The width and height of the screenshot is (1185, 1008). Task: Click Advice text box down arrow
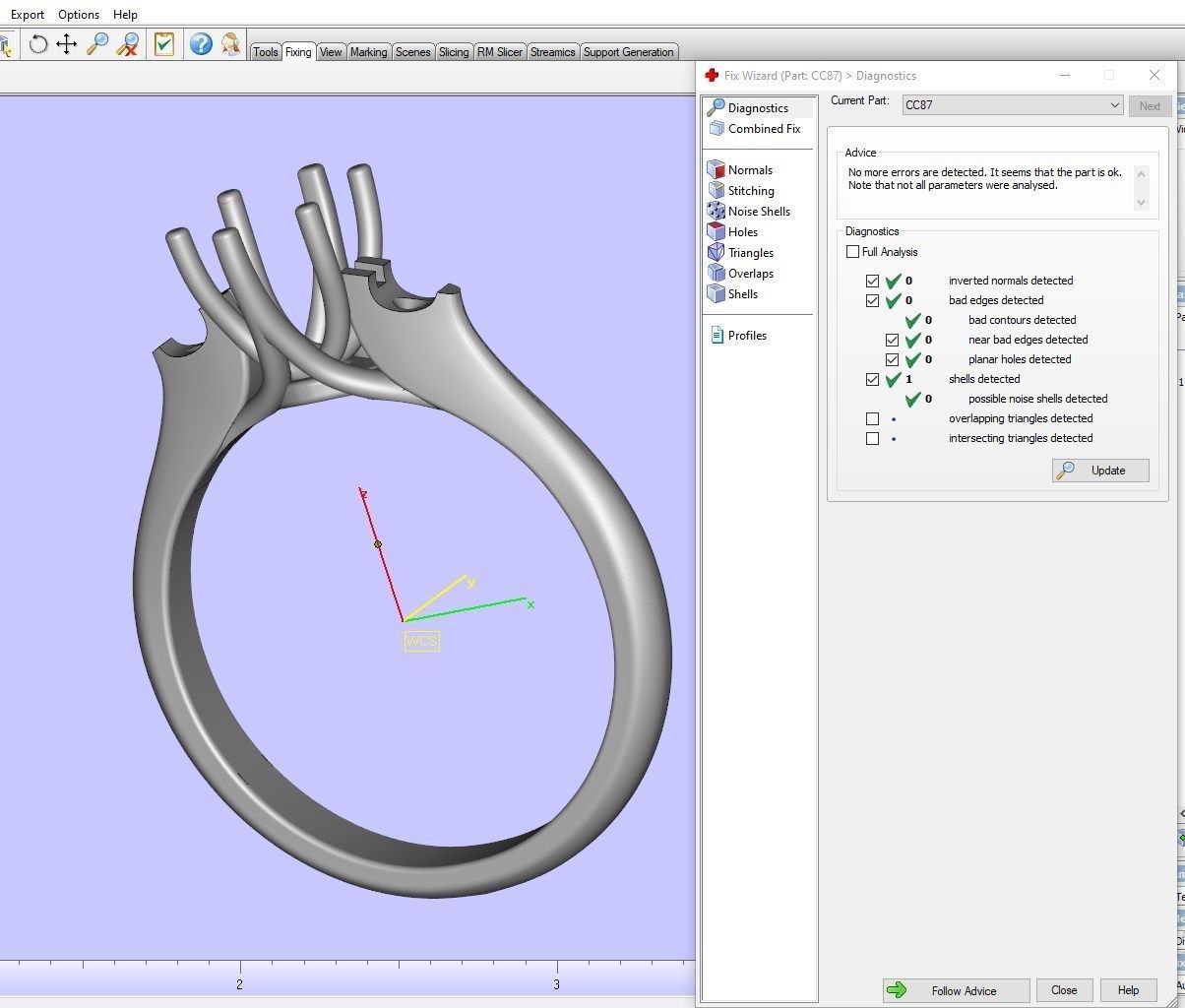coord(1141,202)
